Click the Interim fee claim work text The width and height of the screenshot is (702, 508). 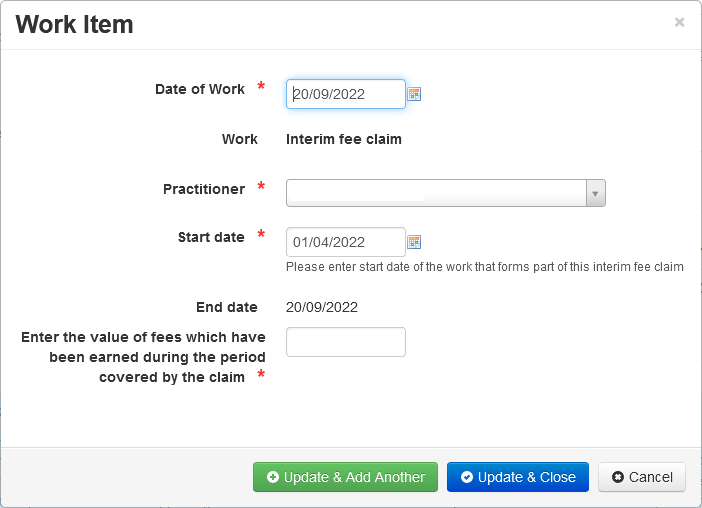point(343,139)
